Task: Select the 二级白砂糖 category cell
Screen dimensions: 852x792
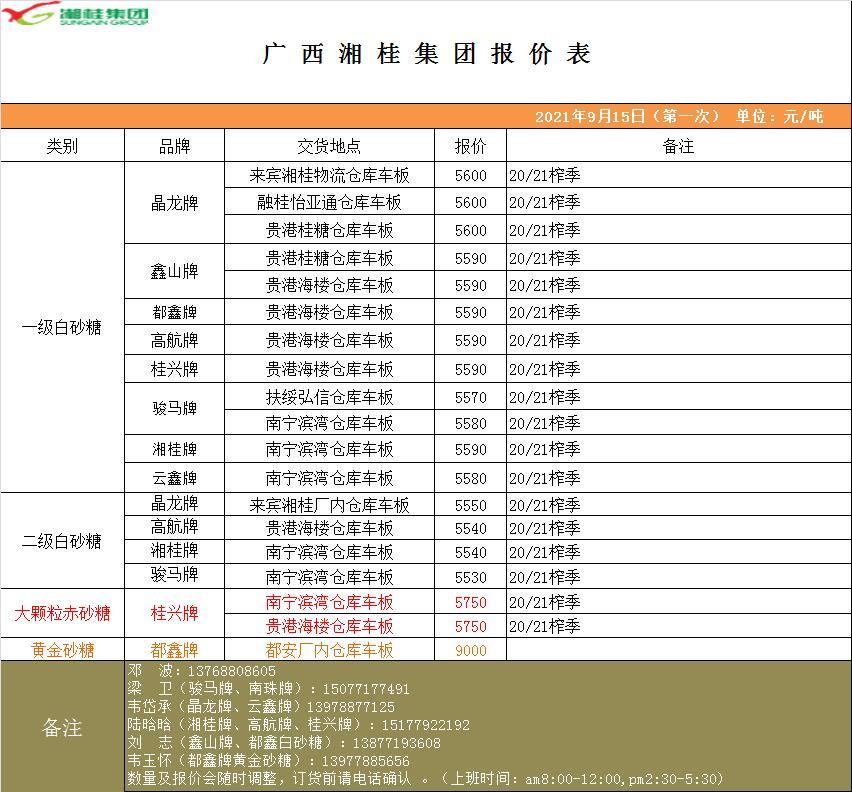Action: [x=62, y=541]
